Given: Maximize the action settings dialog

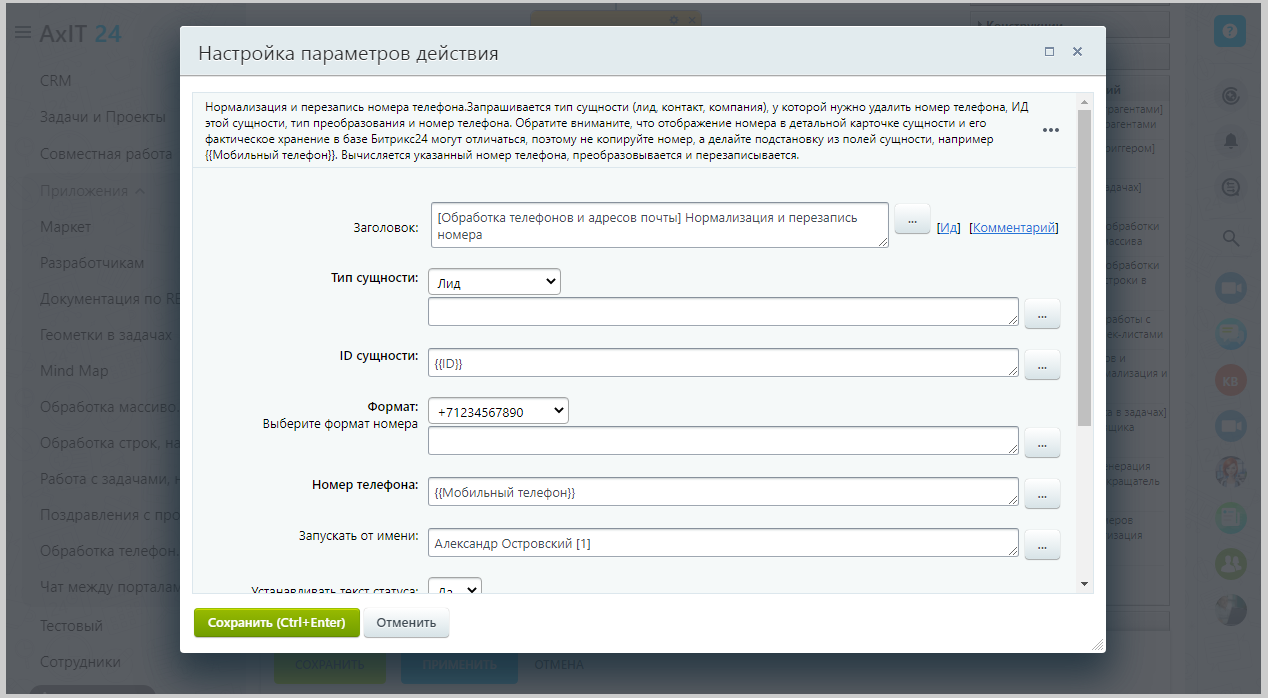Looking at the screenshot, I should [1049, 52].
